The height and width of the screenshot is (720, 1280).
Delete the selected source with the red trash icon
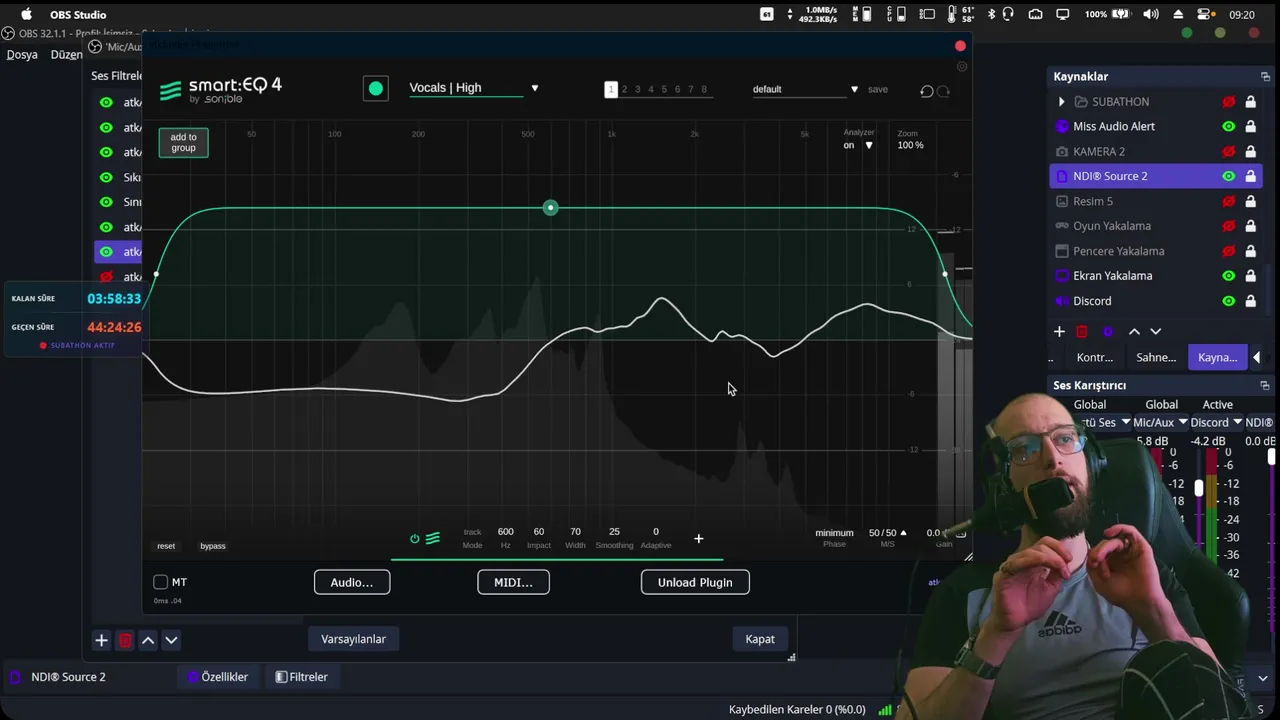[x=1082, y=331]
